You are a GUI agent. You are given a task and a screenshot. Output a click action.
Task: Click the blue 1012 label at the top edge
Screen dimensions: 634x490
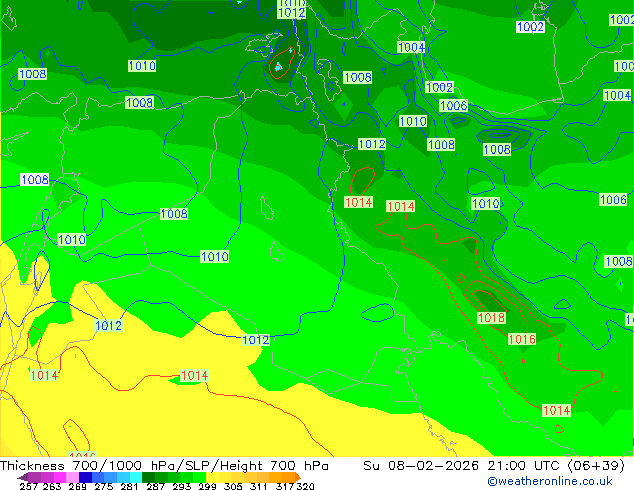pos(291,13)
